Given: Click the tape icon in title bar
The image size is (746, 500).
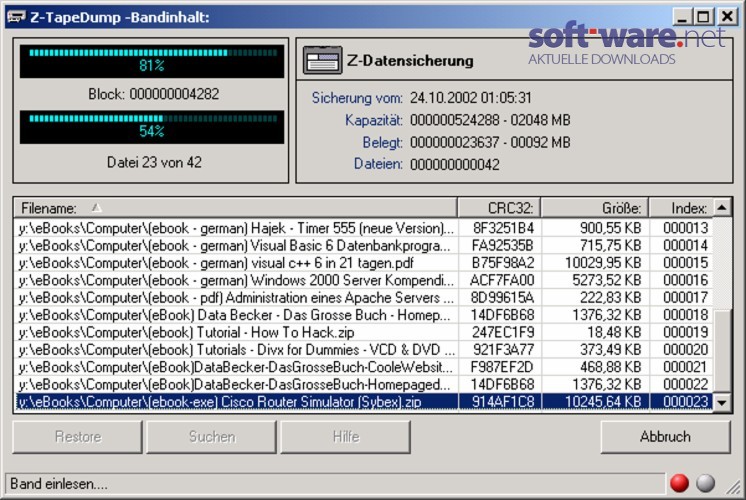Looking at the screenshot, I should (x=16, y=17).
